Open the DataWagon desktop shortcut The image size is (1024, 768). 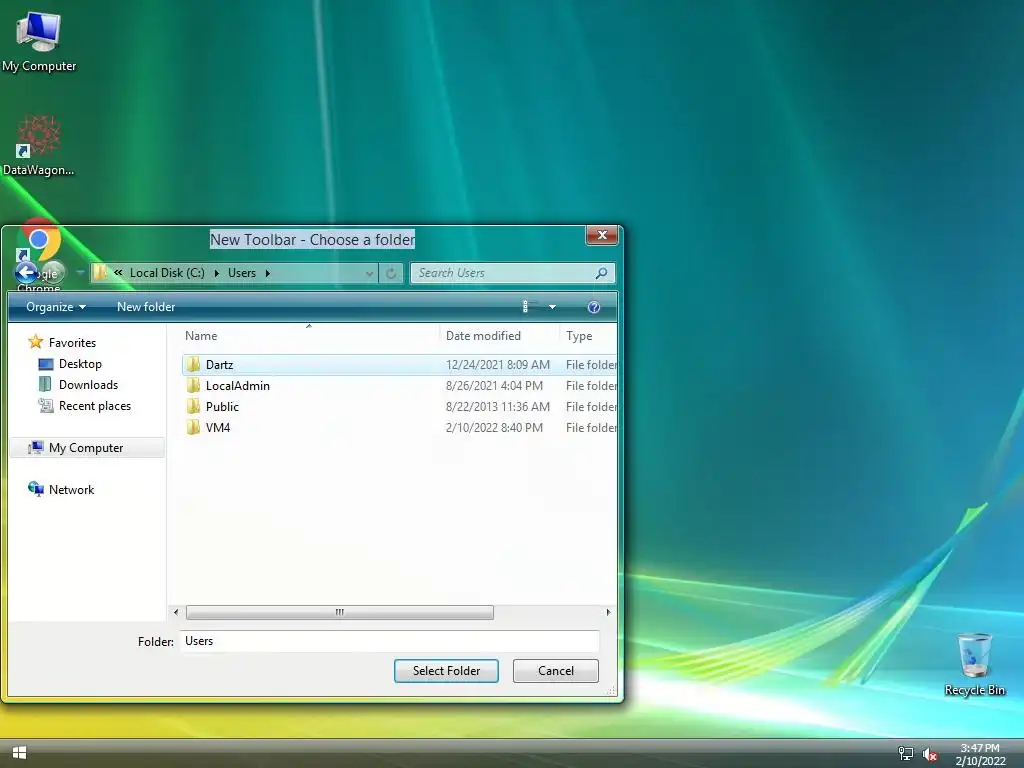coord(39,145)
